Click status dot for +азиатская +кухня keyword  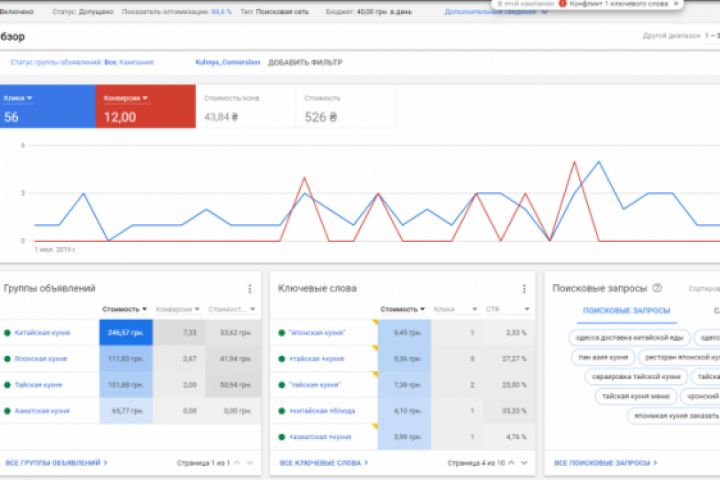(x=281, y=437)
